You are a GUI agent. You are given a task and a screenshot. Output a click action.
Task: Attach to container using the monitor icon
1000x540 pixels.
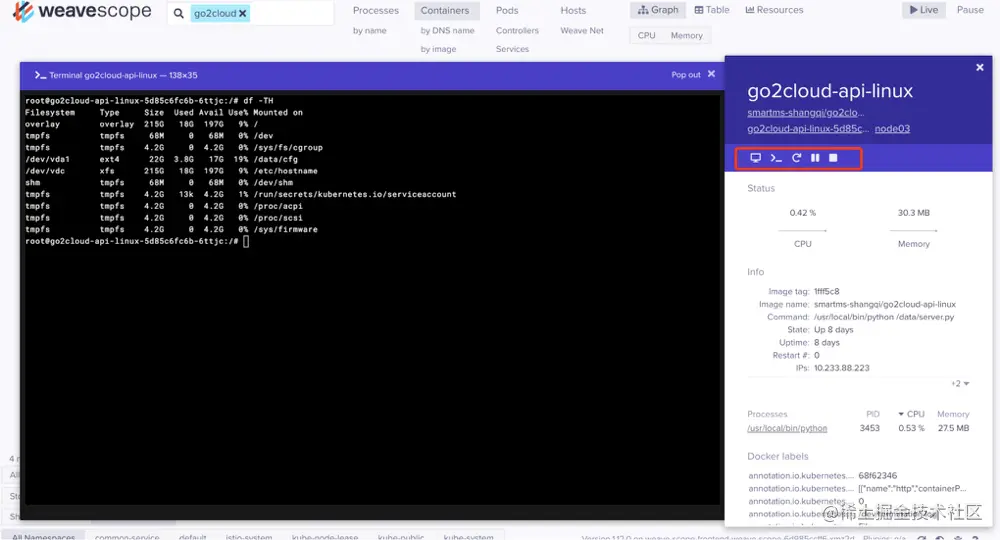pyautogui.click(x=755, y=157)
